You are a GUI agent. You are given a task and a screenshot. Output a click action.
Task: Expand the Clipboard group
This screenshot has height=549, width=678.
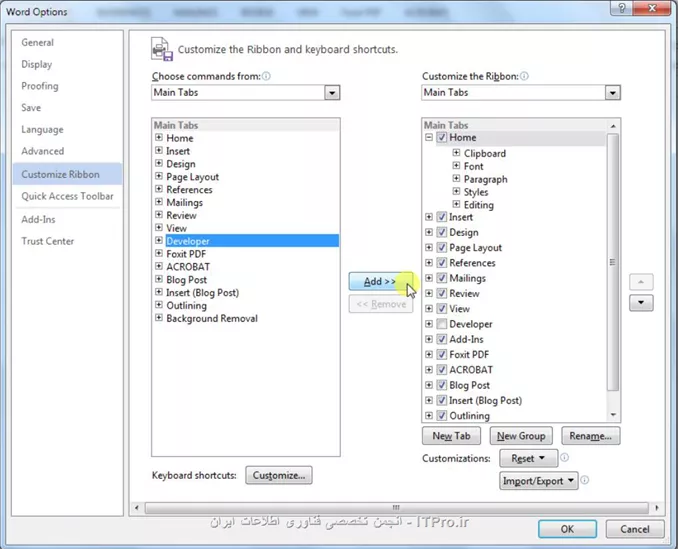tap(456, 153)
